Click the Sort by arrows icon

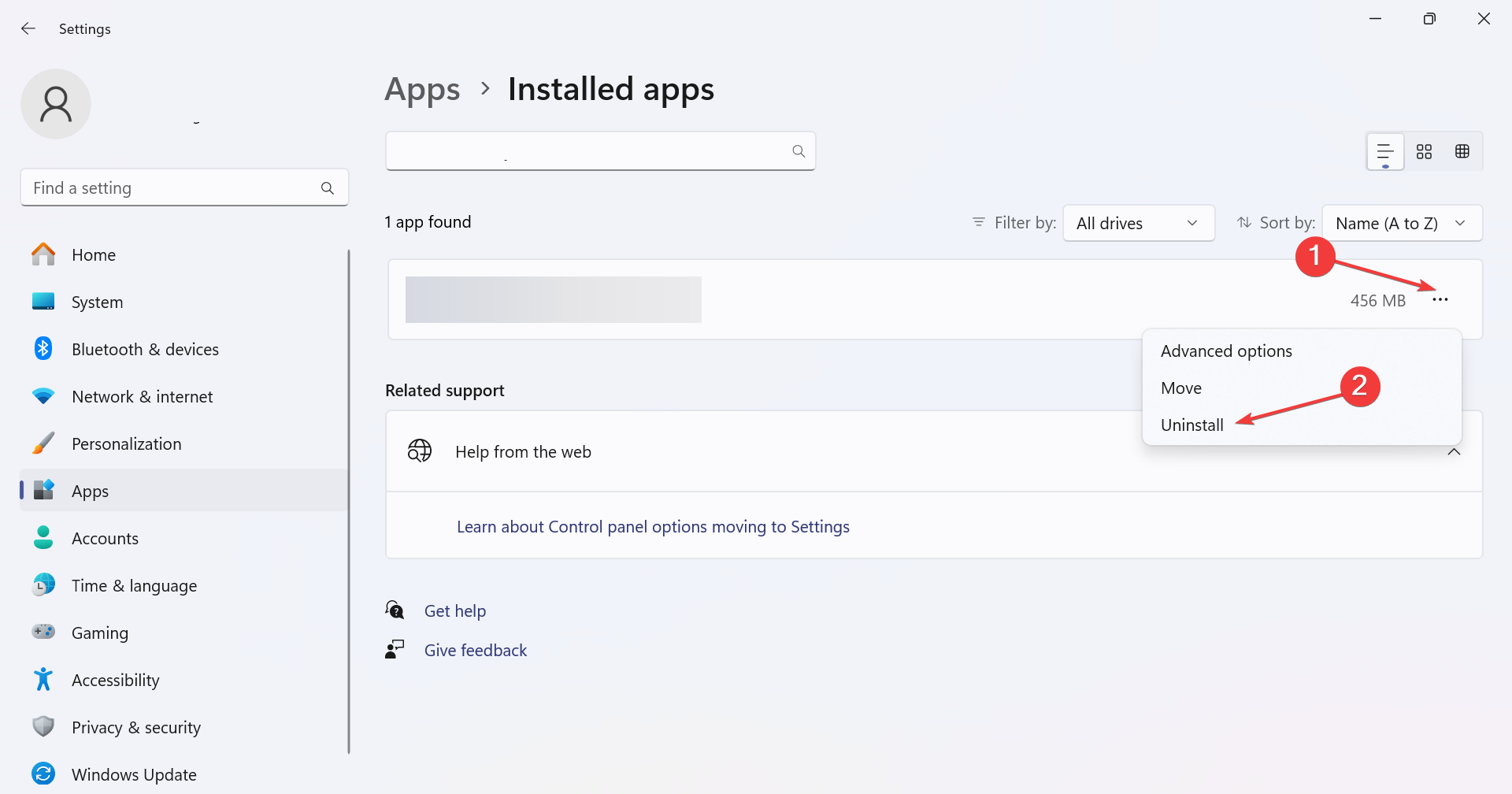point(1244,222)
